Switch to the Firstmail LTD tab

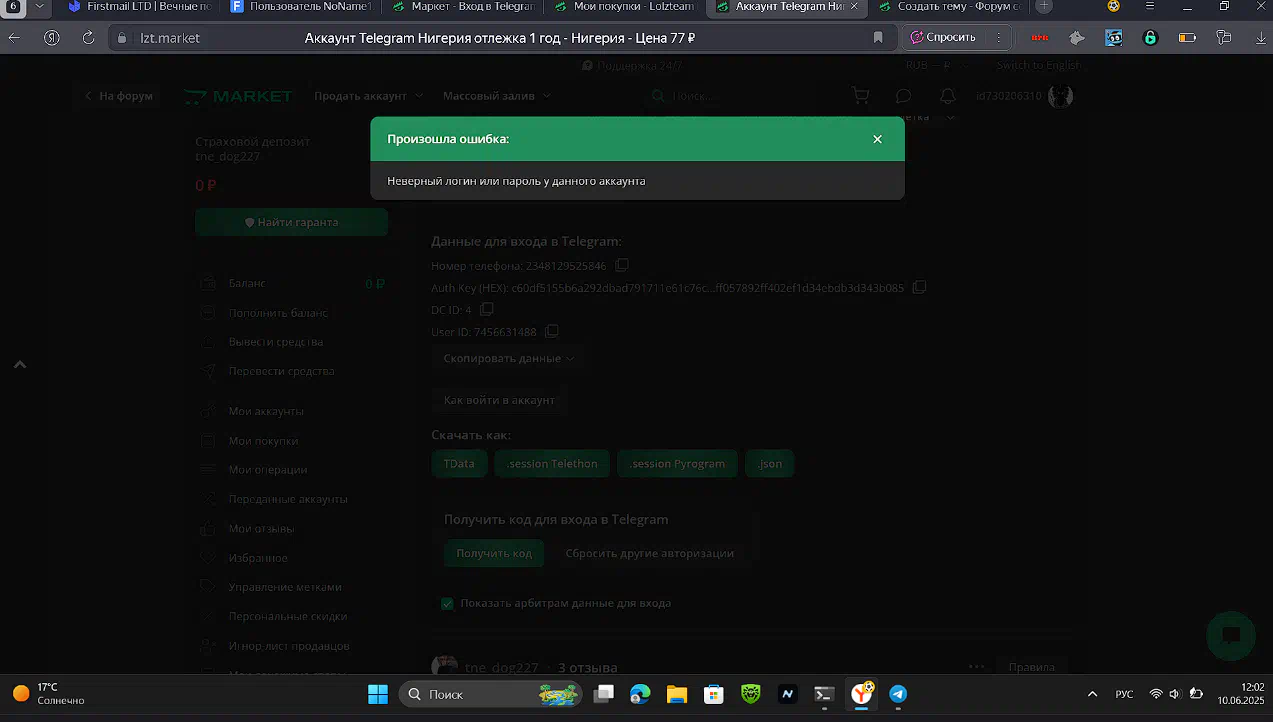point(139,6)
